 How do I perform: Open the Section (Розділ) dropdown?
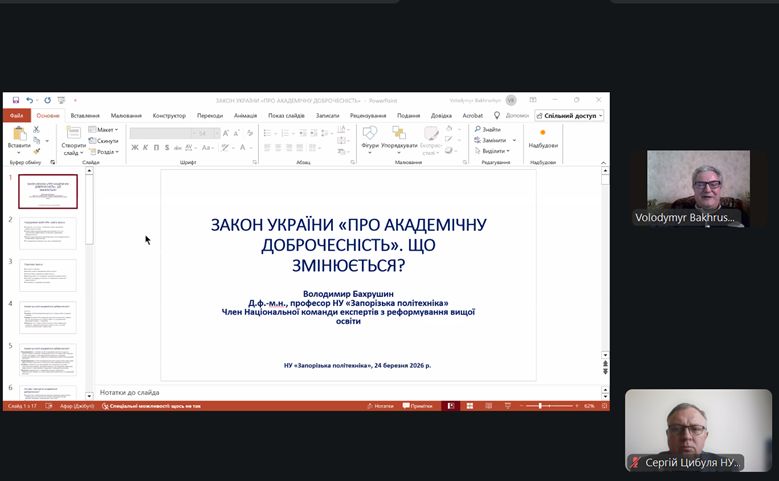point(106,152)
